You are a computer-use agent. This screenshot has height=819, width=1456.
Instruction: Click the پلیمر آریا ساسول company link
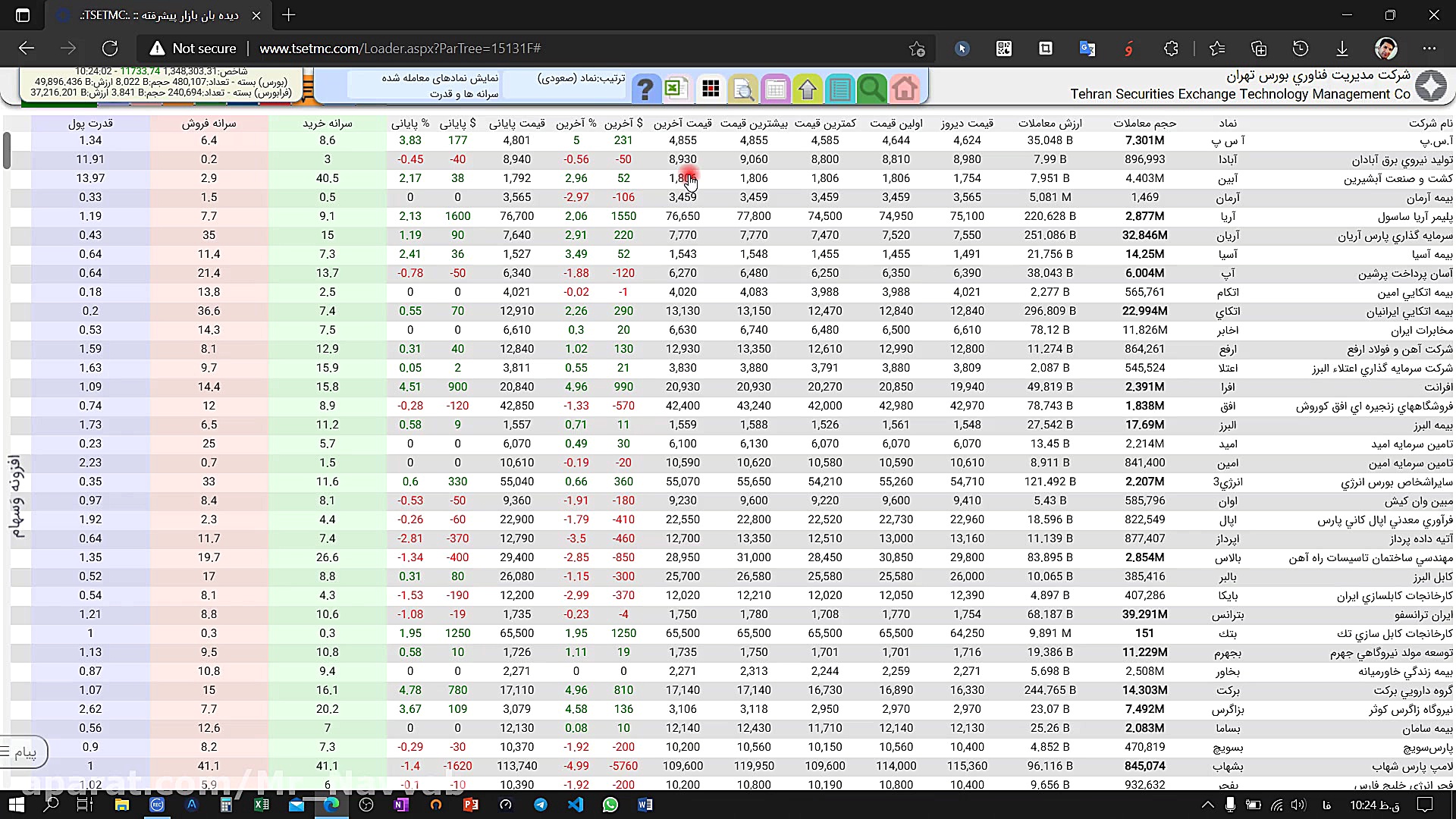(1415, 216)
